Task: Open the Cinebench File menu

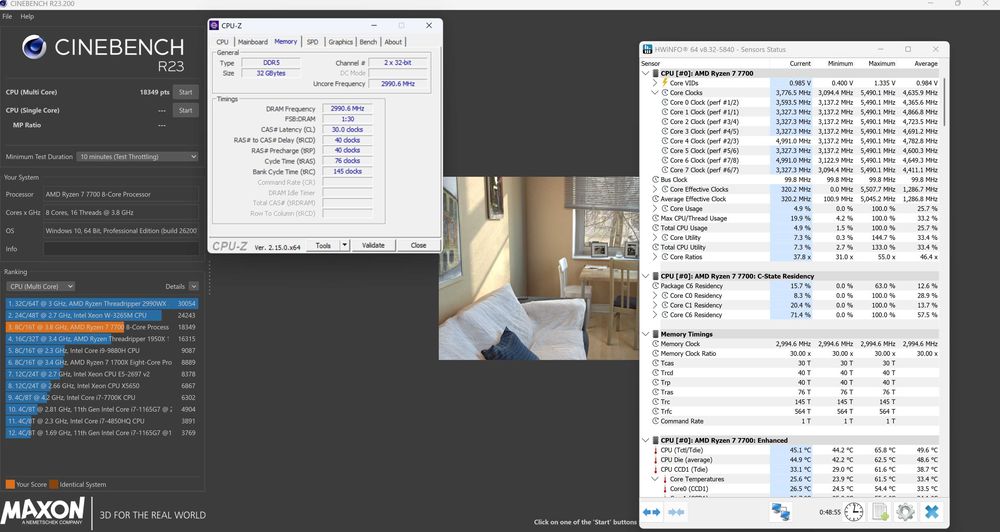Action: point(7,17)
